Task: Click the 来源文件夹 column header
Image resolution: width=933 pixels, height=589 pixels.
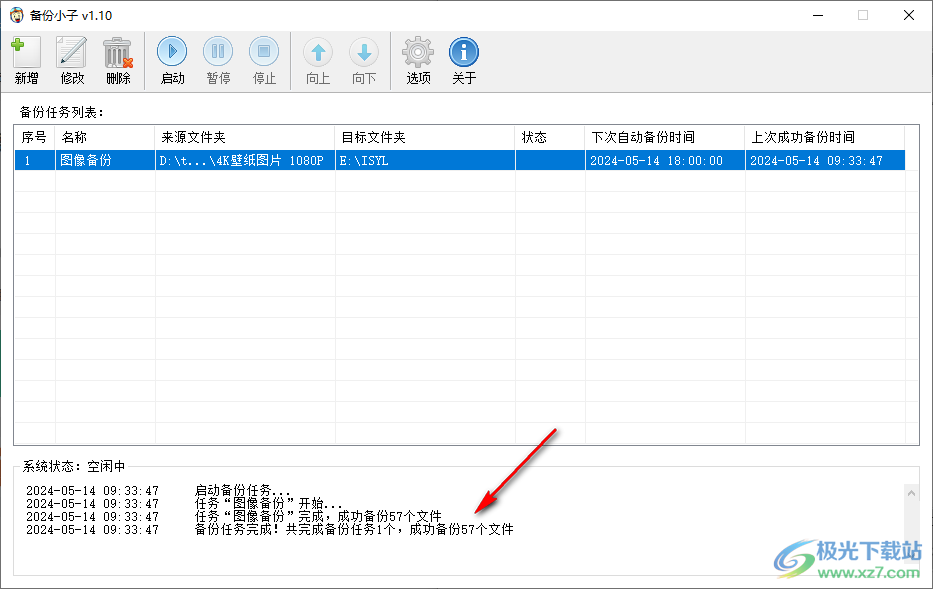Action: pyautogui.click(x=245, y=137)
